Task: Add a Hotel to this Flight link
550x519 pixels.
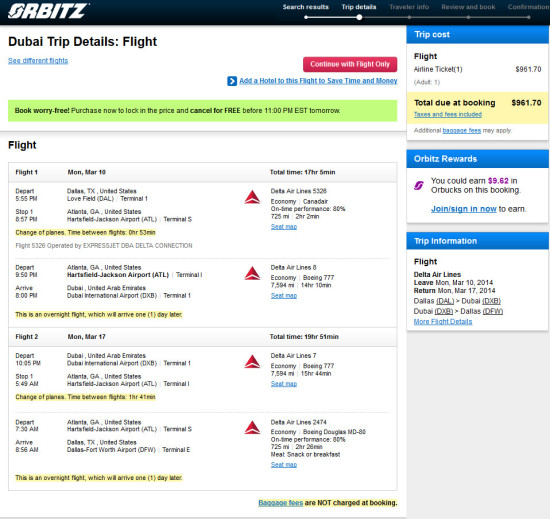Action: (x=318, y=81)
